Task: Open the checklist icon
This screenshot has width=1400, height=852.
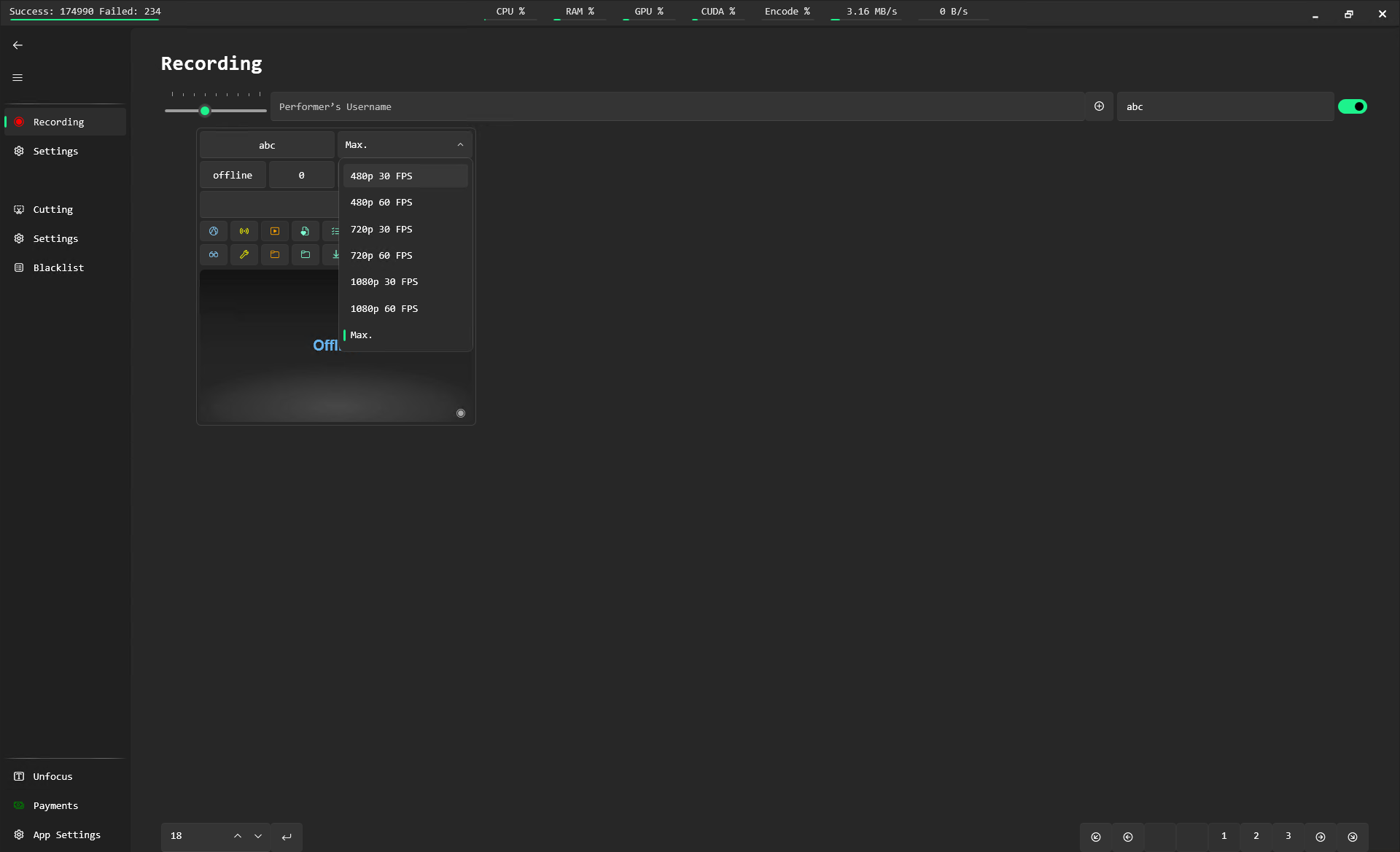Action: tap(334, 231)
